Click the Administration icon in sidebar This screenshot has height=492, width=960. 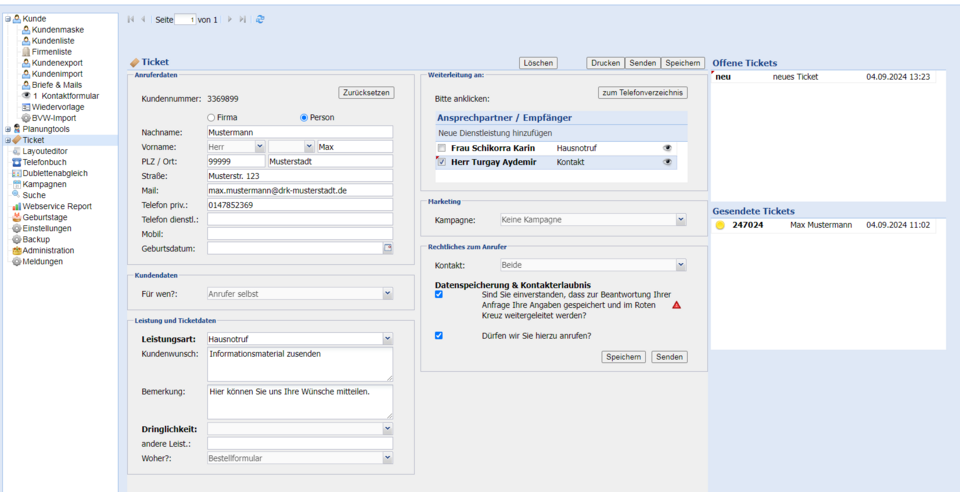click(x=17, y=250)
